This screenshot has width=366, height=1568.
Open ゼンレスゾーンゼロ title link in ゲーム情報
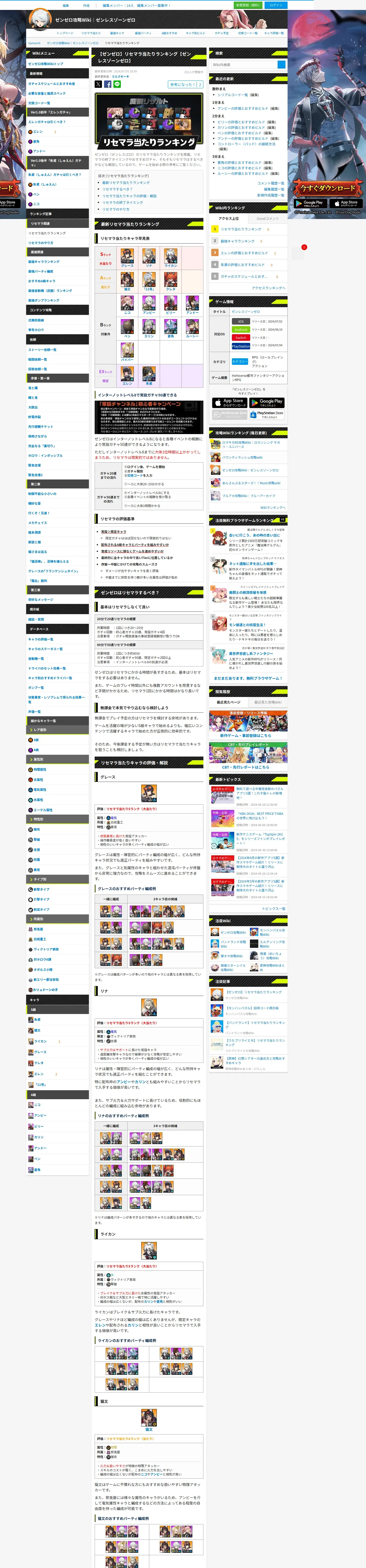click(x=246, y=312)
